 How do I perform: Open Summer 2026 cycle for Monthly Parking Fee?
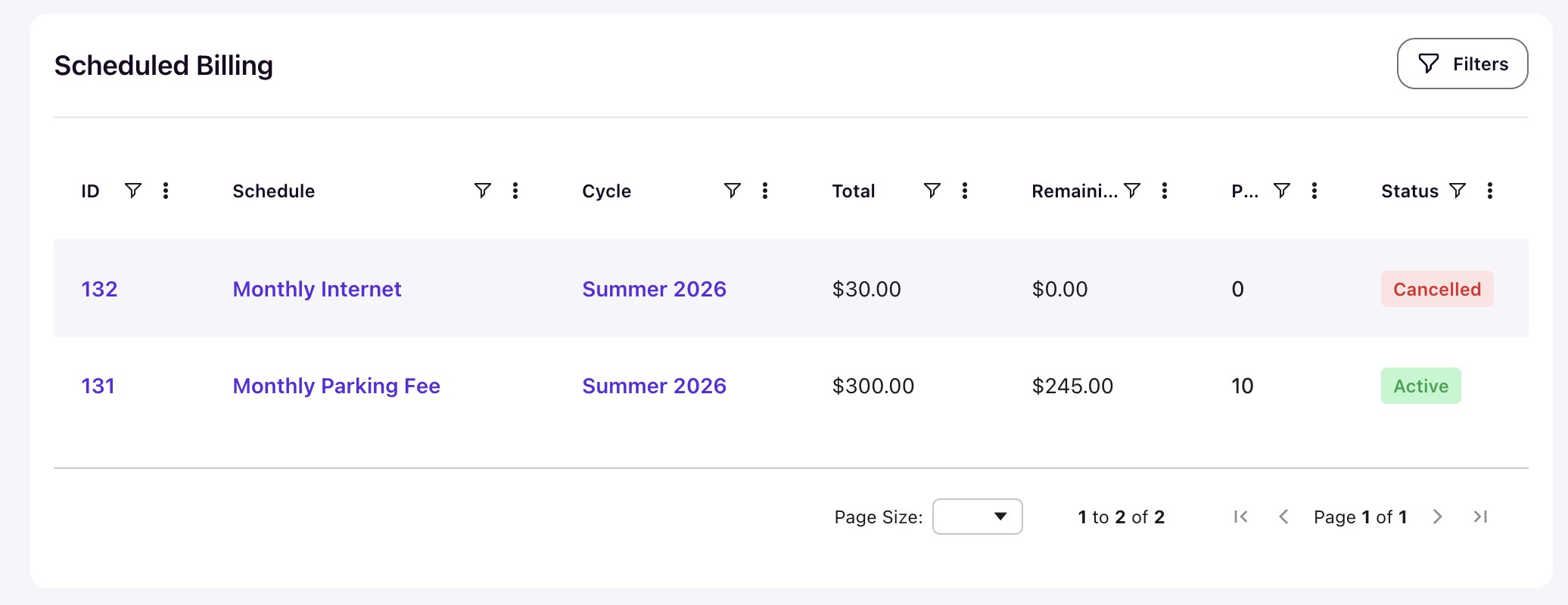tap(655, 386)
